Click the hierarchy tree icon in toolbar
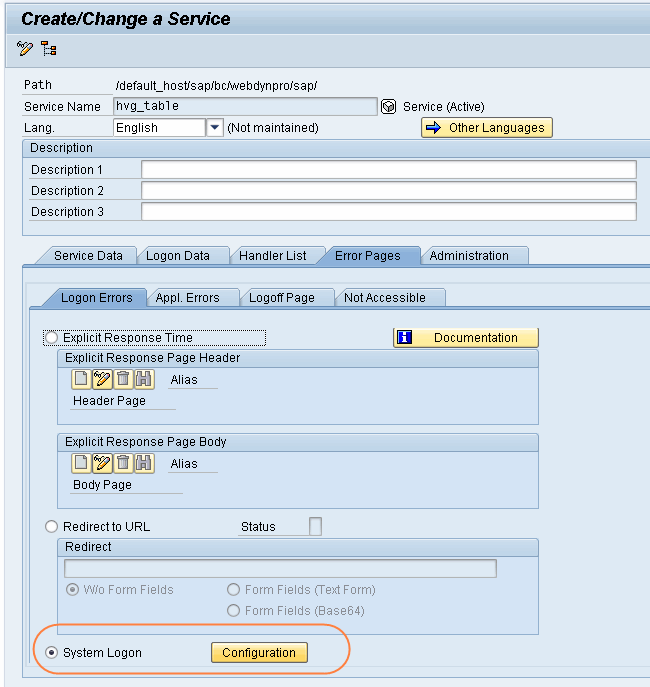Screen dimensions: 650x687 49,49
